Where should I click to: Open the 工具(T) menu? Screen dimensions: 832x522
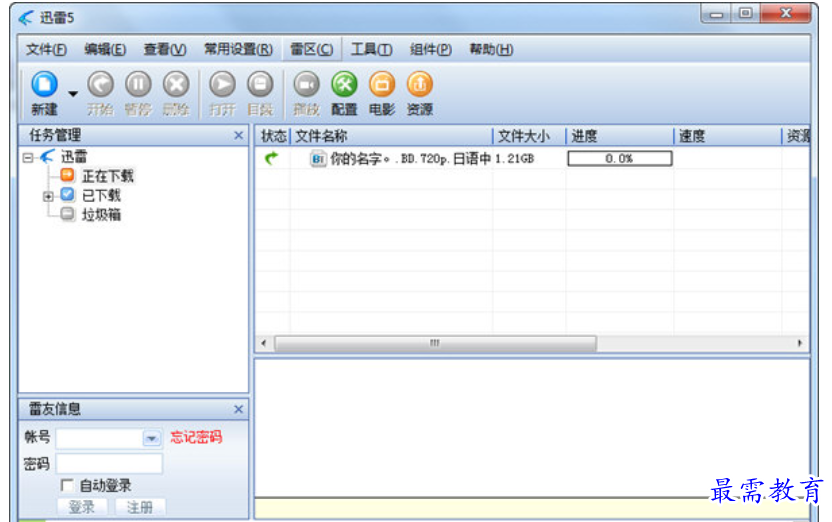coord(371,49)
